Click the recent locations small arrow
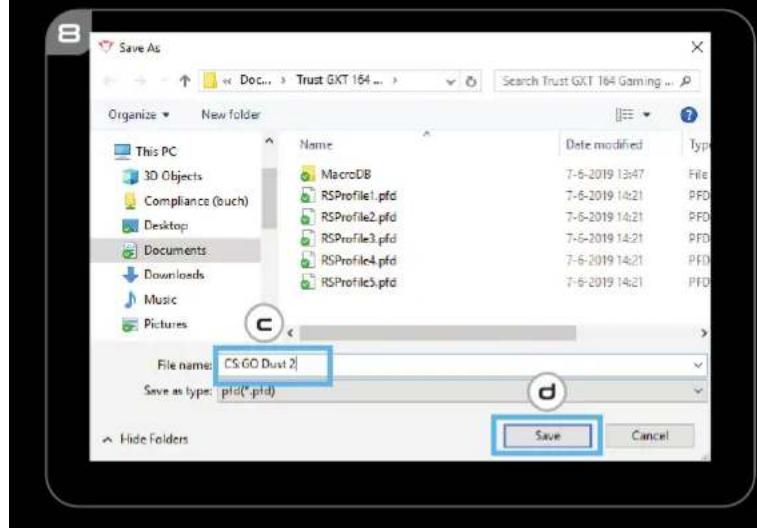Viewport: 757px width, 528px height. pos(165,80)
